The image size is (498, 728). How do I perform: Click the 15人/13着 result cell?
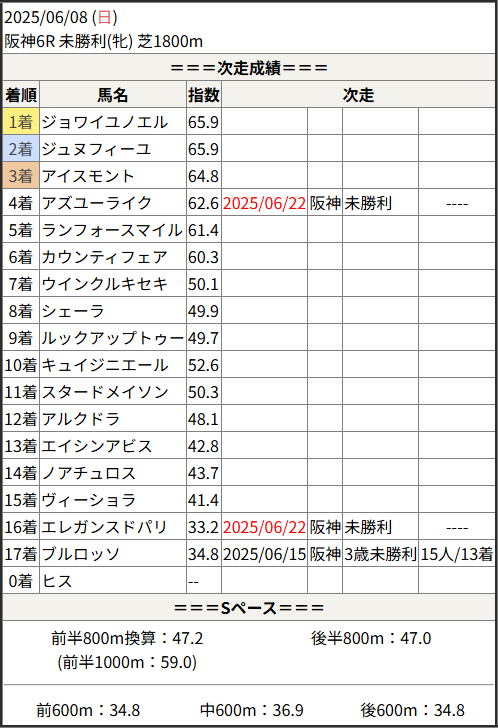[x=457, y=554]
